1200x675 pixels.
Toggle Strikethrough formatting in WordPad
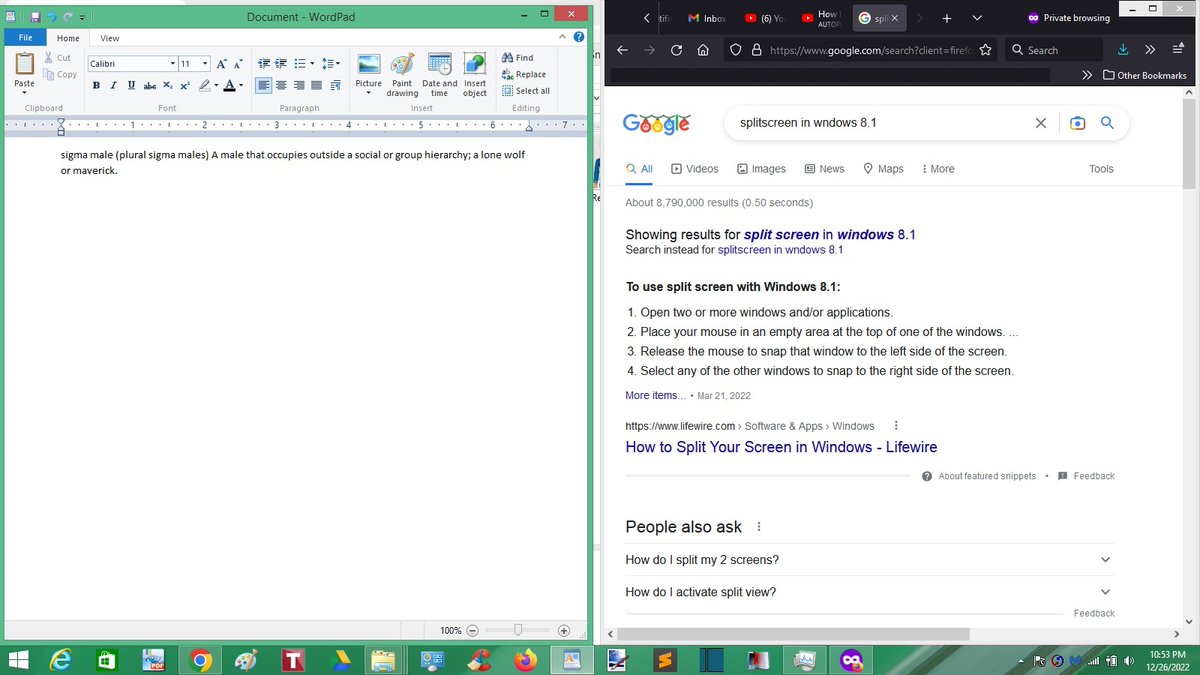pyautogui.click(x=149, y=86)
